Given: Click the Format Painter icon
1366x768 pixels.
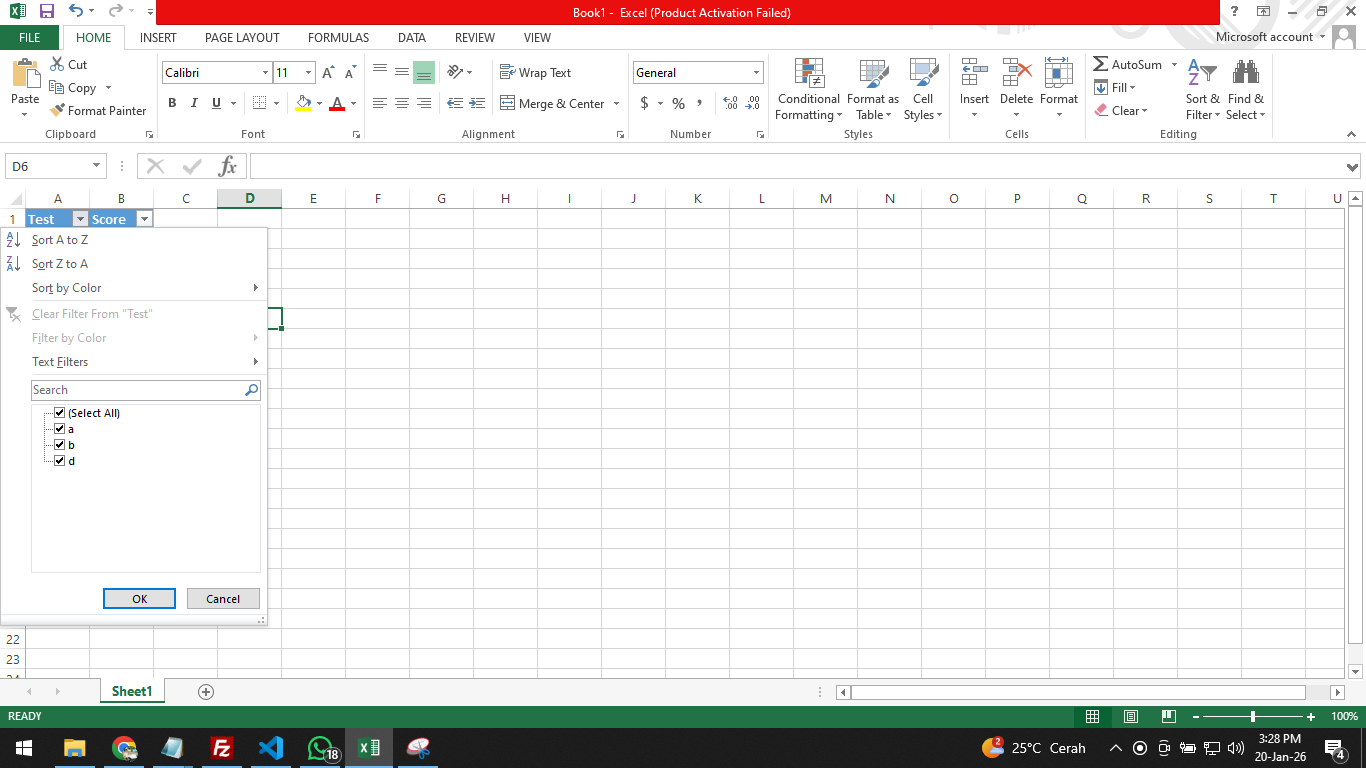Looking at the screenshot, I should (x=58, y=111).
